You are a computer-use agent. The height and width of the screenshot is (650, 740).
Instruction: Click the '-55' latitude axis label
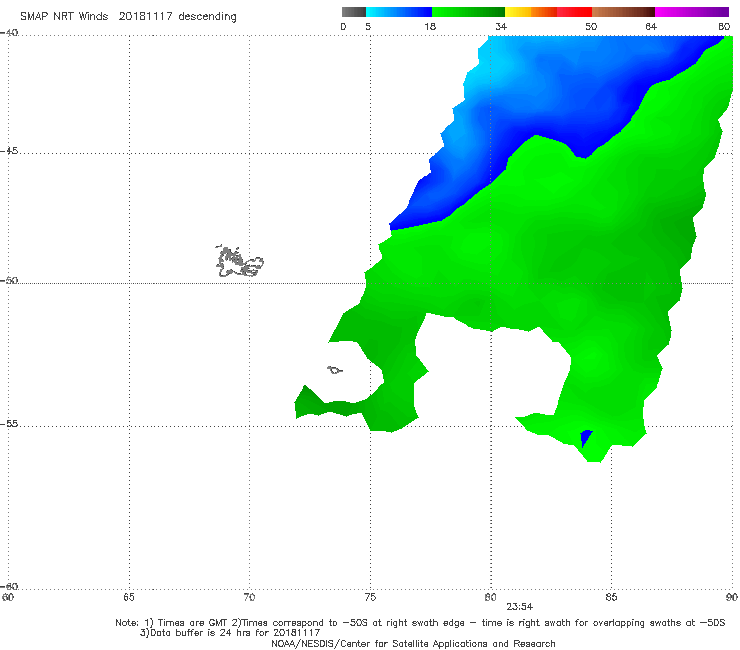pos(9,424)
